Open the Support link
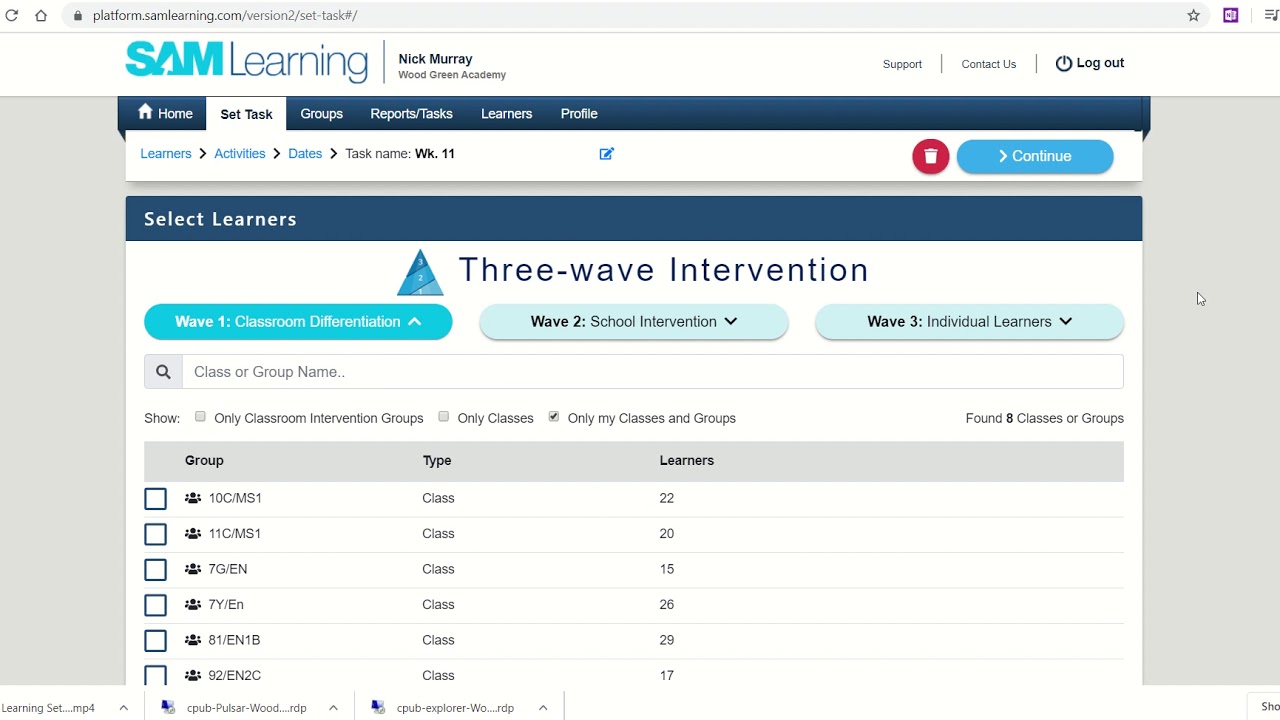 (x=902, y=64)
